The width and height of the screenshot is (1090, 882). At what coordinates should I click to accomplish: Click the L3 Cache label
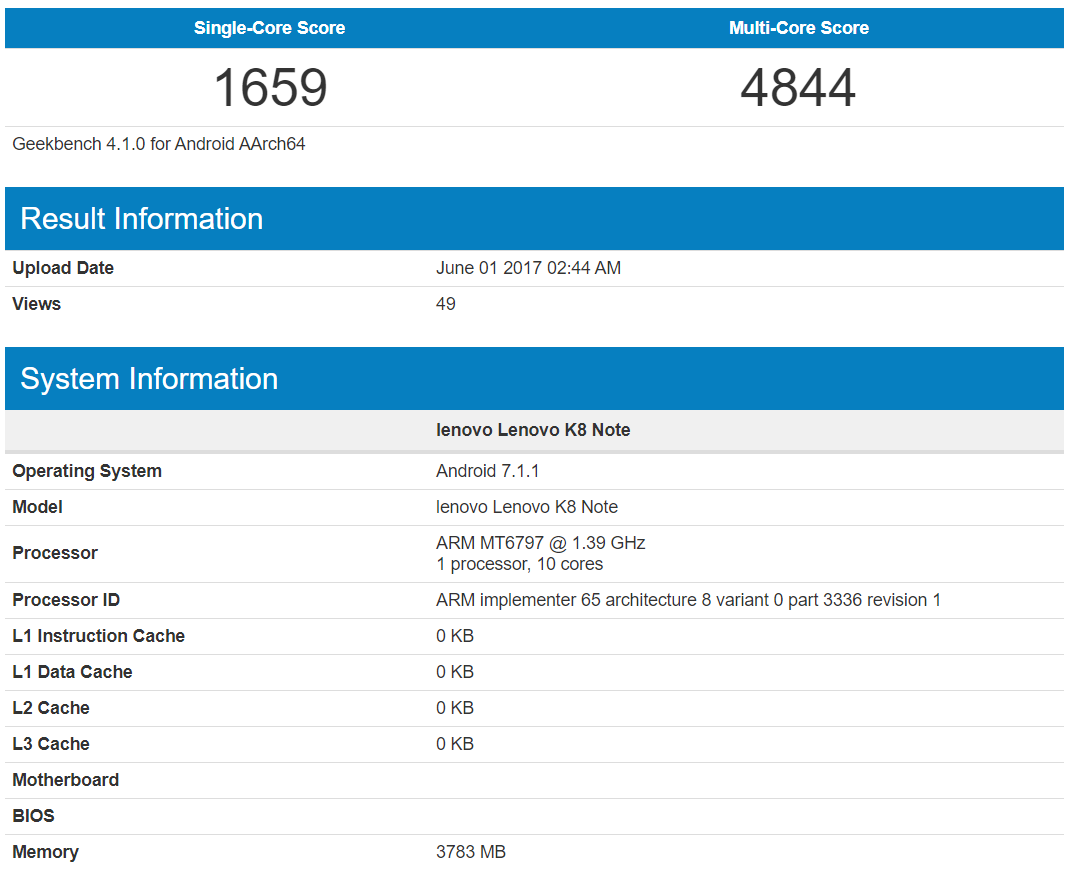click(51, 744)
